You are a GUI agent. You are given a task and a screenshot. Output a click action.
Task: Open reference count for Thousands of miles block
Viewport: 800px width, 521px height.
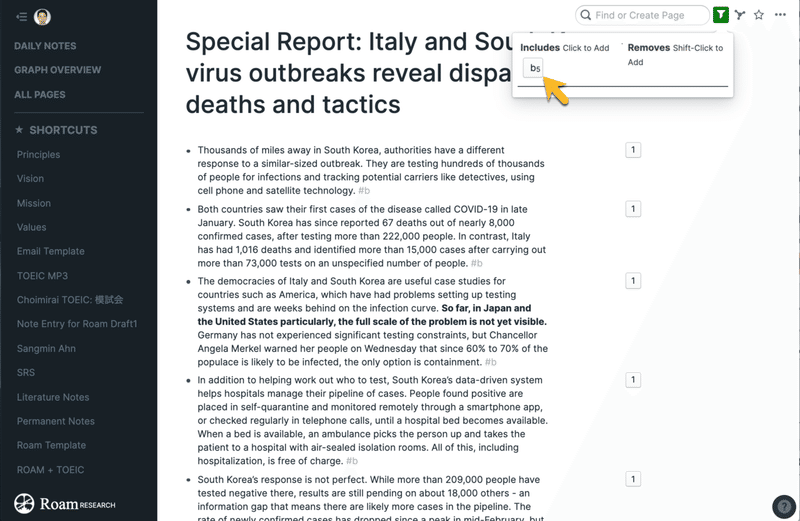(633, 150)
